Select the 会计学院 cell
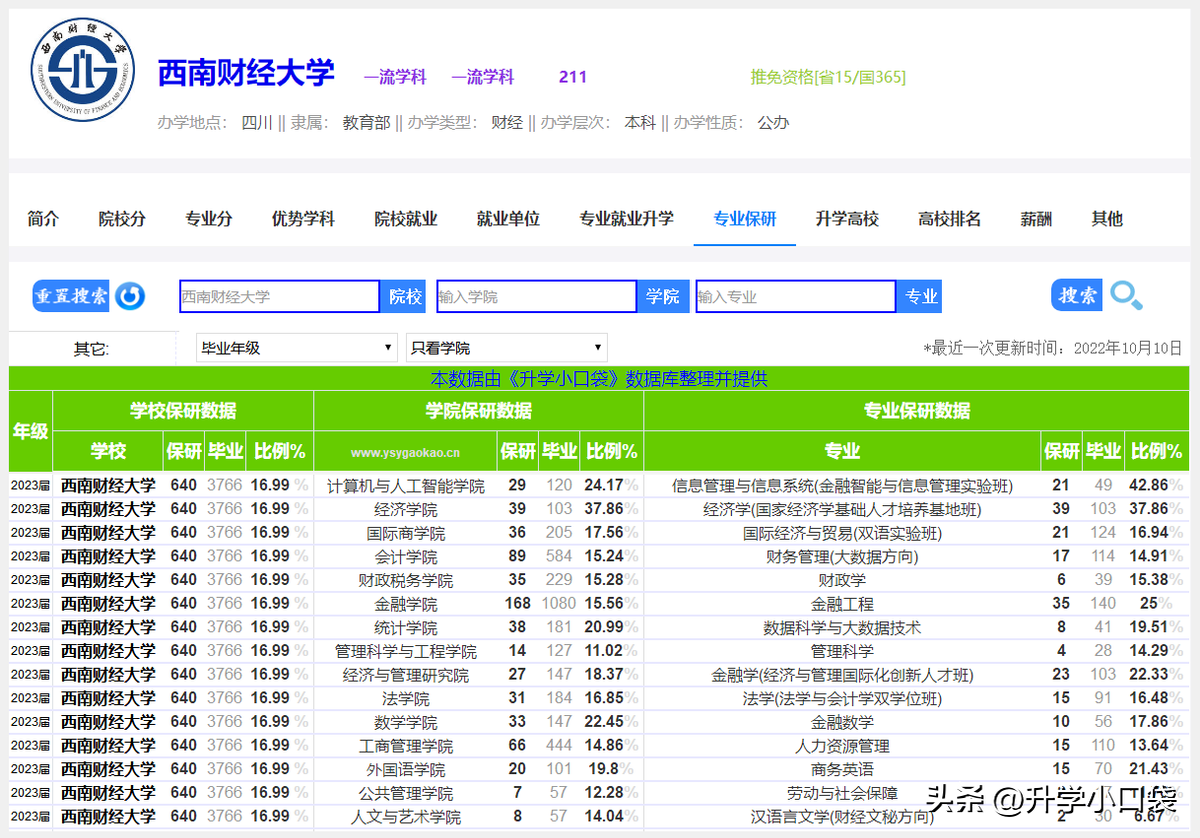 [406, 557]
